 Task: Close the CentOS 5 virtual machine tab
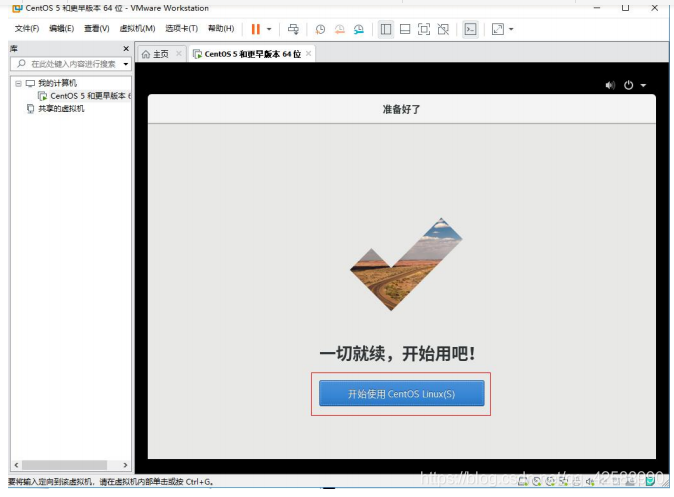coord(308,54)
